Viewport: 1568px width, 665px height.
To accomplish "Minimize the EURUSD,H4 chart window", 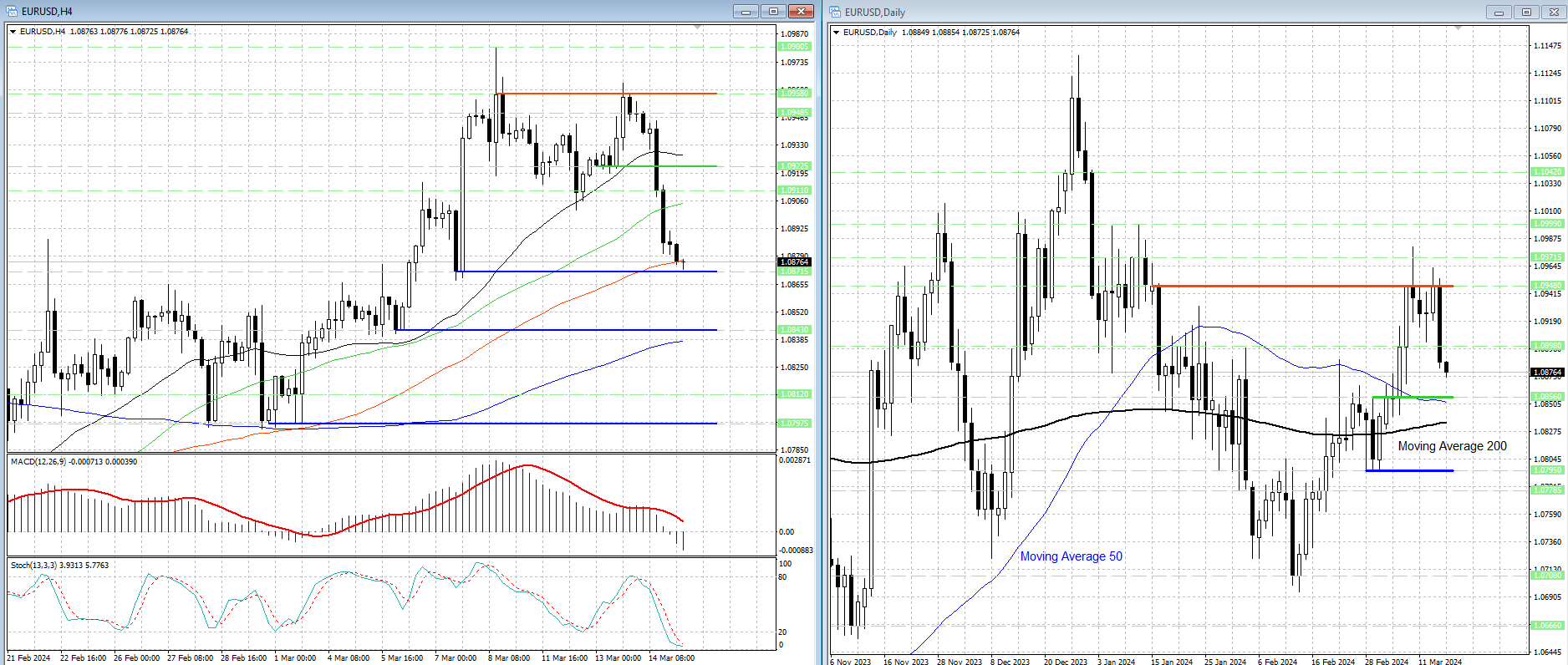I will (x=746, y=11).
